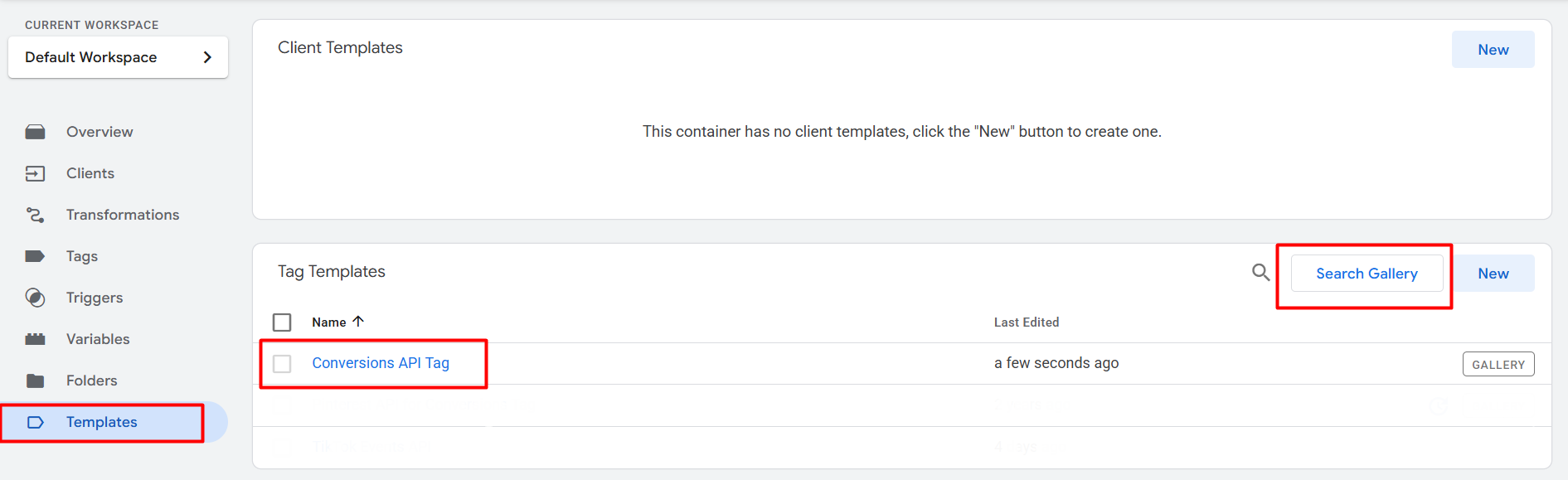
Task: Click the workspace chevron arrow
Action: pyautogui.click(x=207, y=57)
